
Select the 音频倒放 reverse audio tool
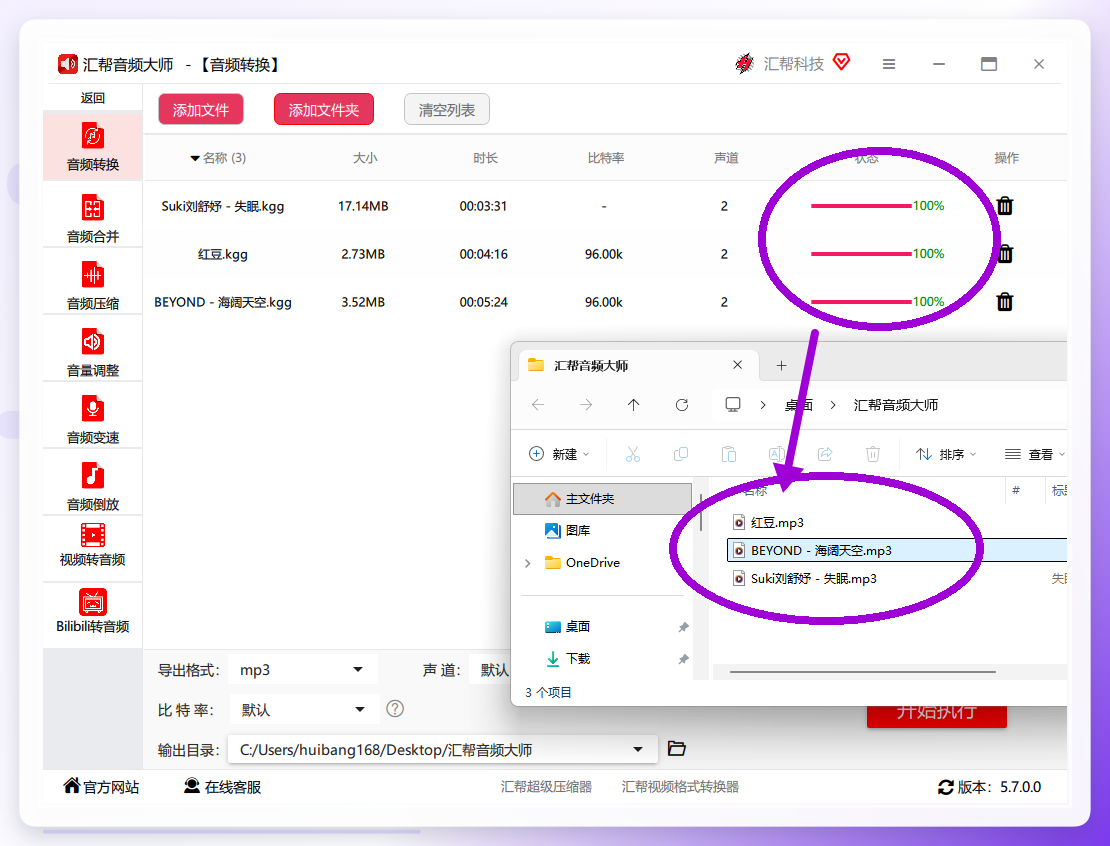tap(93, 486)
